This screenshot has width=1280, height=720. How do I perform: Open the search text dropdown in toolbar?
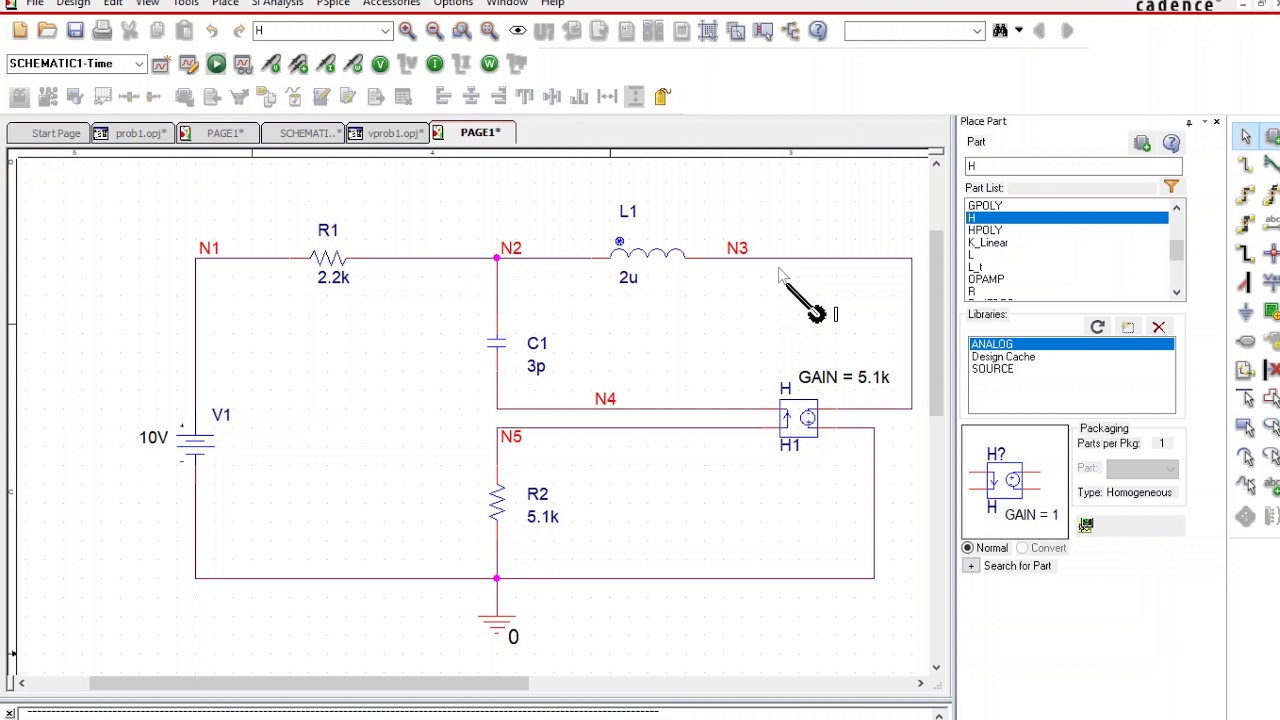977,31
